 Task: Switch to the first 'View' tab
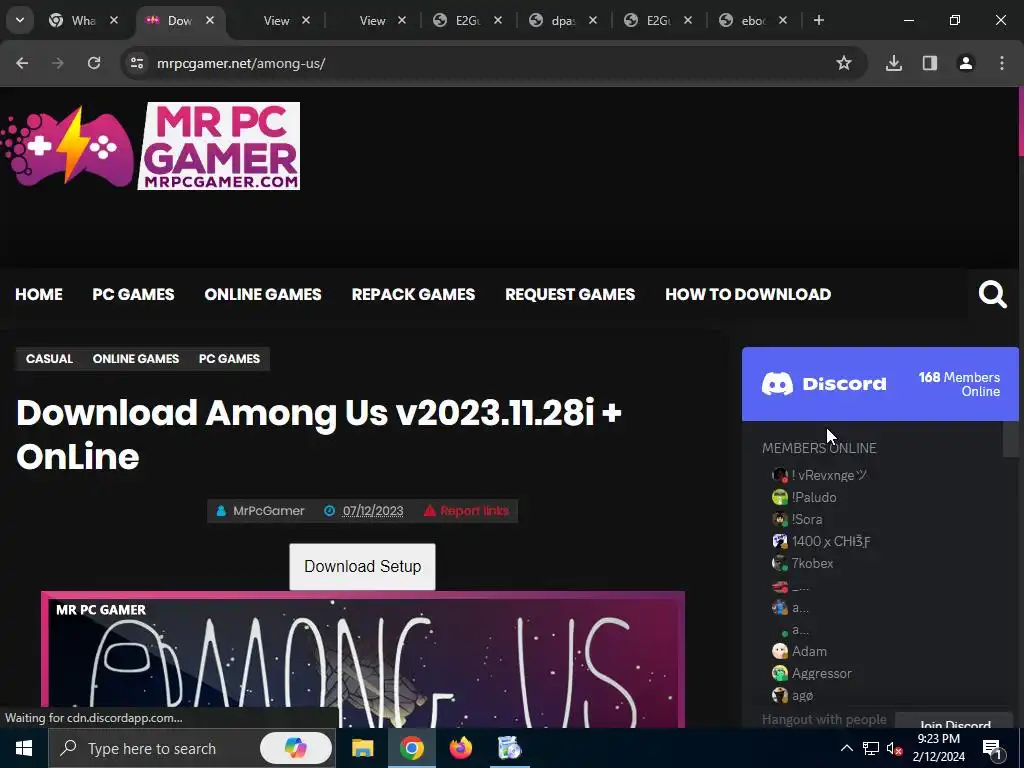pyautogui.click(x=276, y=20)
